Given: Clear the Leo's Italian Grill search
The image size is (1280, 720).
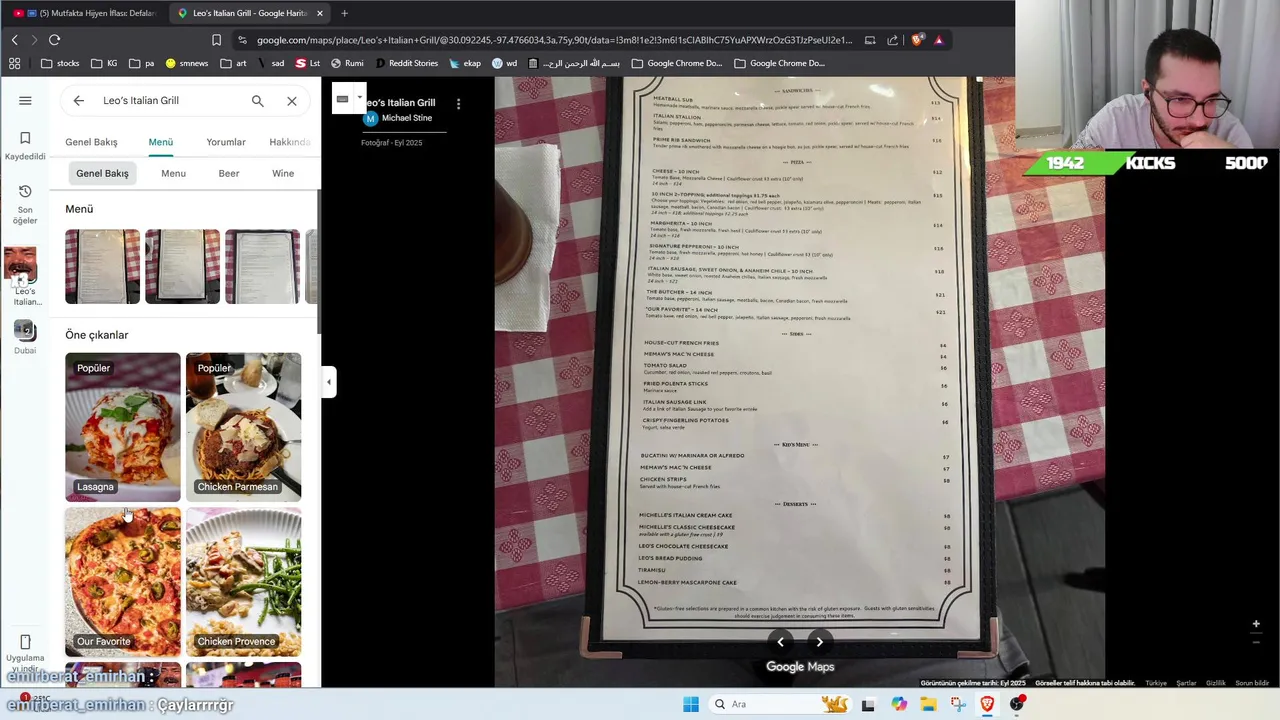Looking at the screenshot, I should pos(291,101).
